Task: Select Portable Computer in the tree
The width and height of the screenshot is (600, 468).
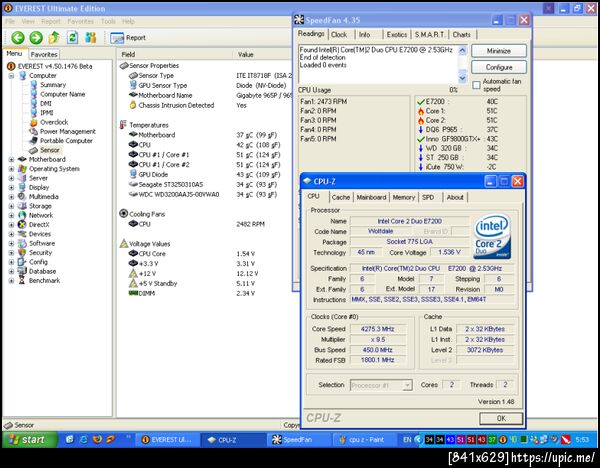Action: (66, 140)
